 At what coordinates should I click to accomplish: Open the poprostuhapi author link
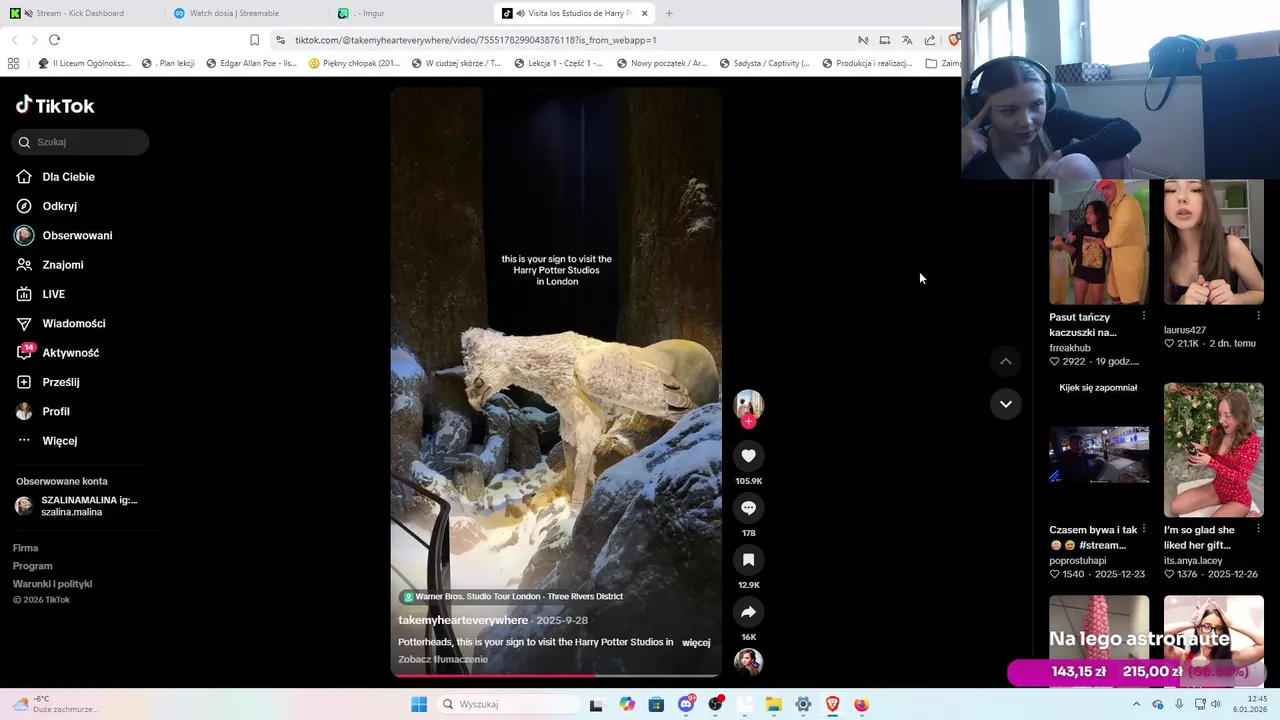click(1078, 561)
